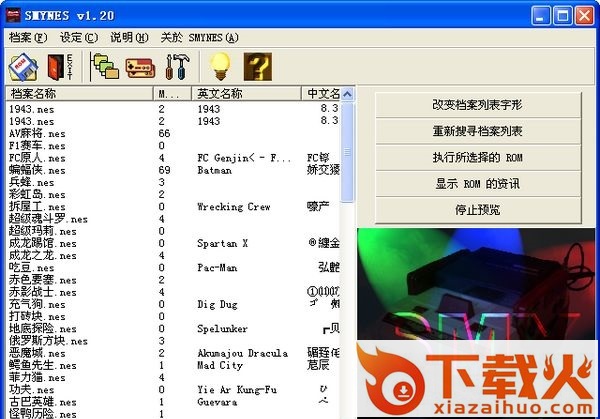This screenshot has width=600, height=419.
Task: Select 俄罗斯方块.nes in the file list
Action: (48, 341)
